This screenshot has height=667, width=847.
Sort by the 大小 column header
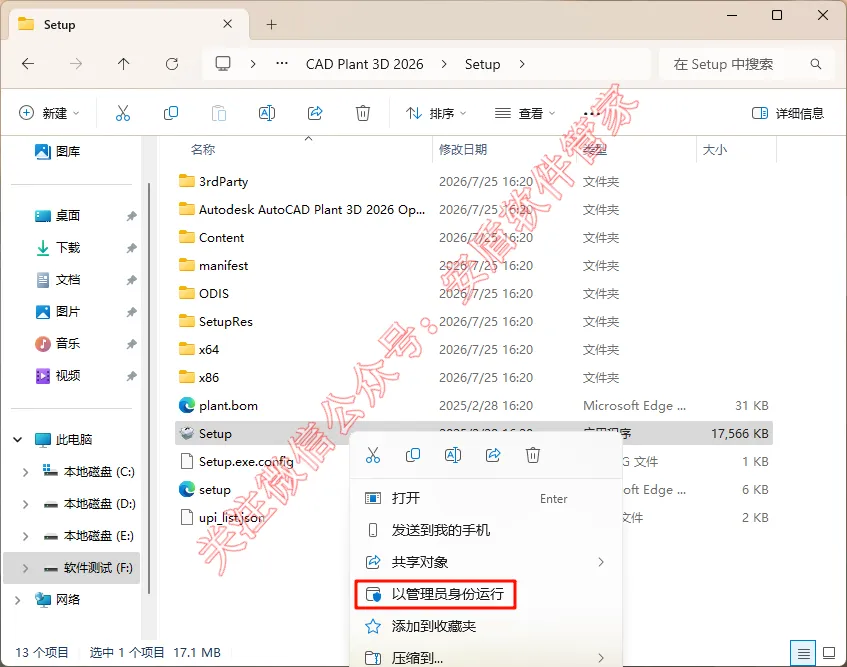715,149
